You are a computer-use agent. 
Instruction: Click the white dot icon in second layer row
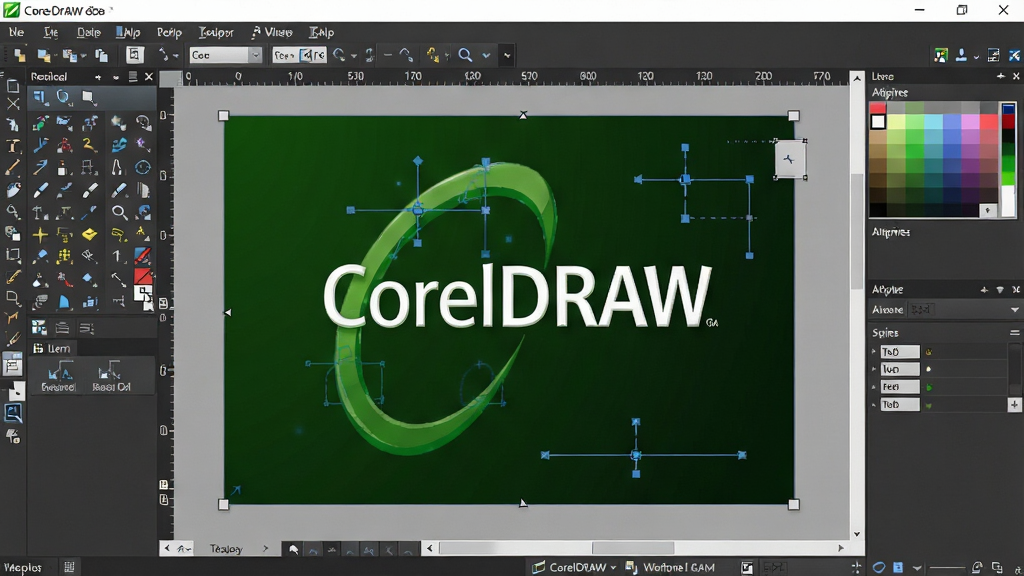coord(929,370)
